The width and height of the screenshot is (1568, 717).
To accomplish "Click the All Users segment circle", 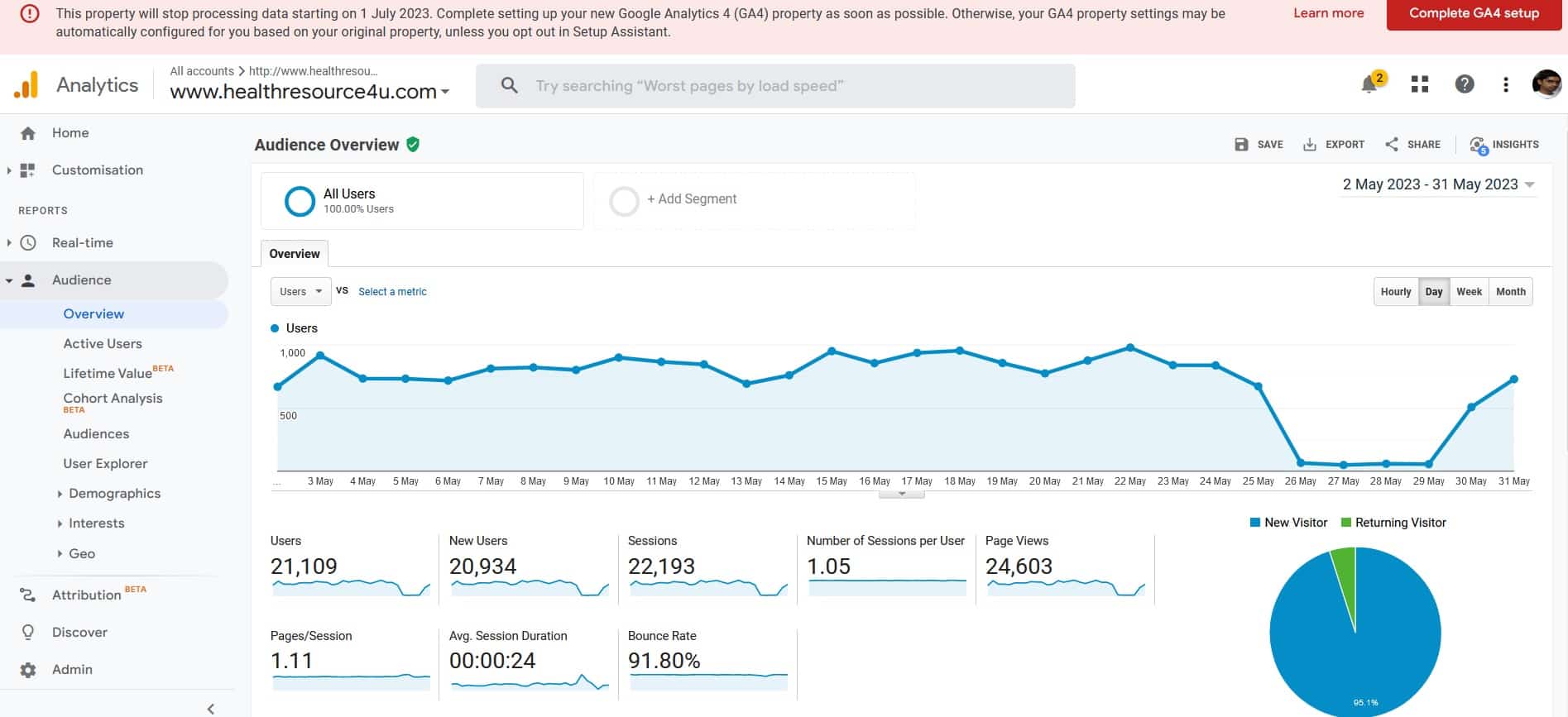I will (x=300, y=201).
